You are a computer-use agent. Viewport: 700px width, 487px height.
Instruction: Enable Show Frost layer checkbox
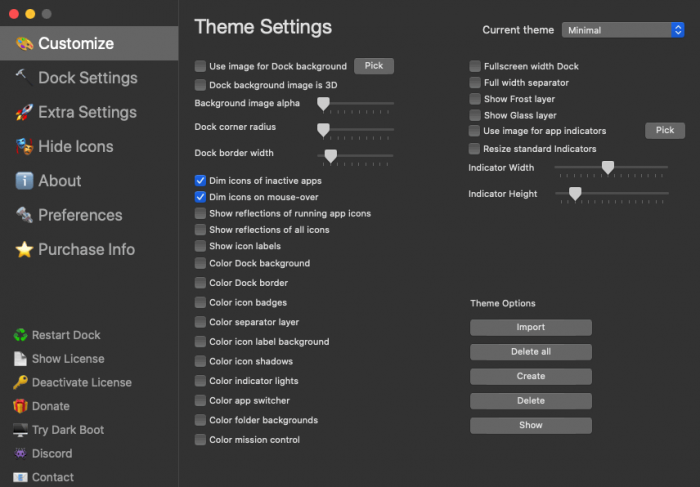point(475,99)
